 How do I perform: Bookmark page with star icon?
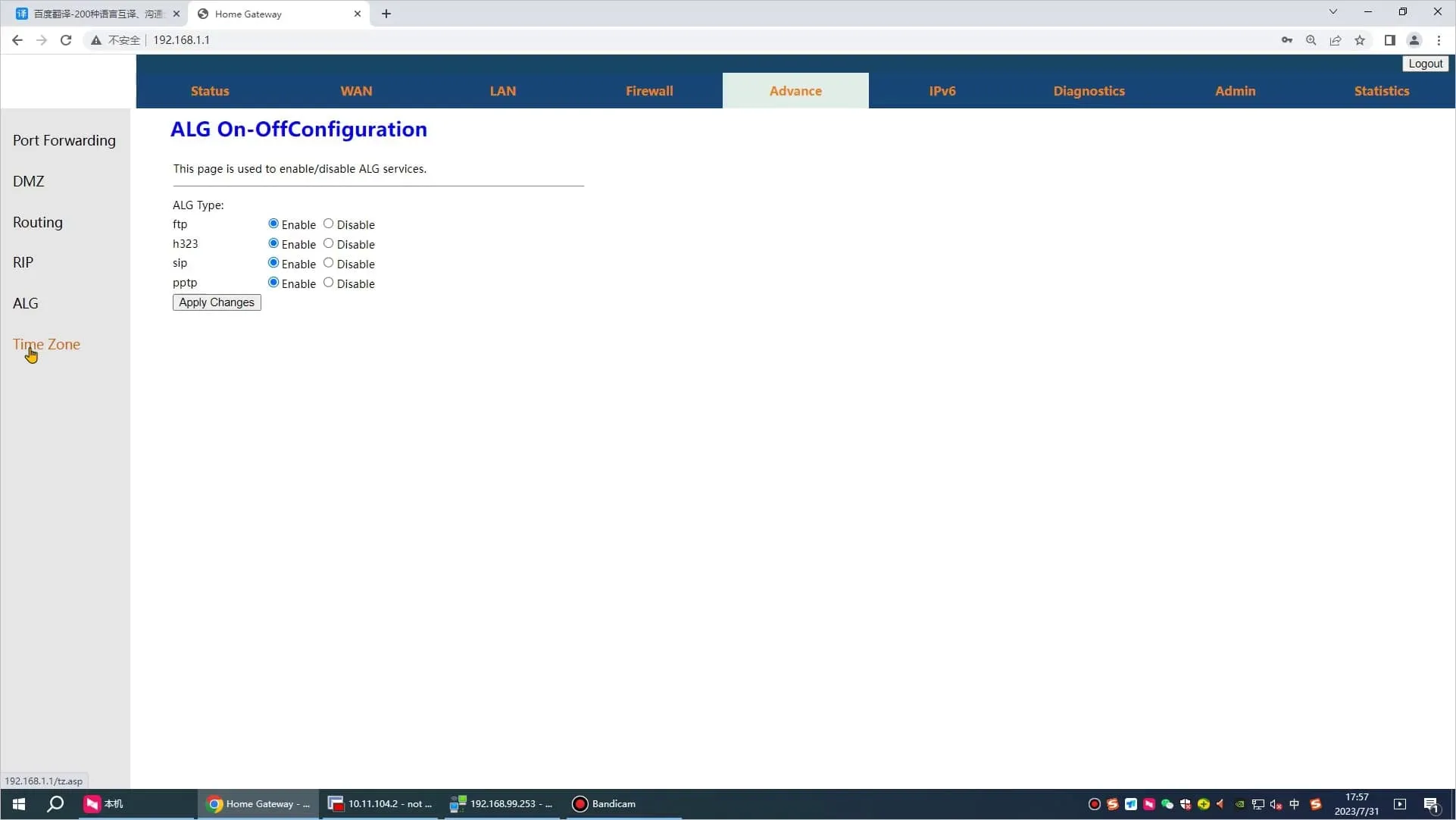(1360, 40)
